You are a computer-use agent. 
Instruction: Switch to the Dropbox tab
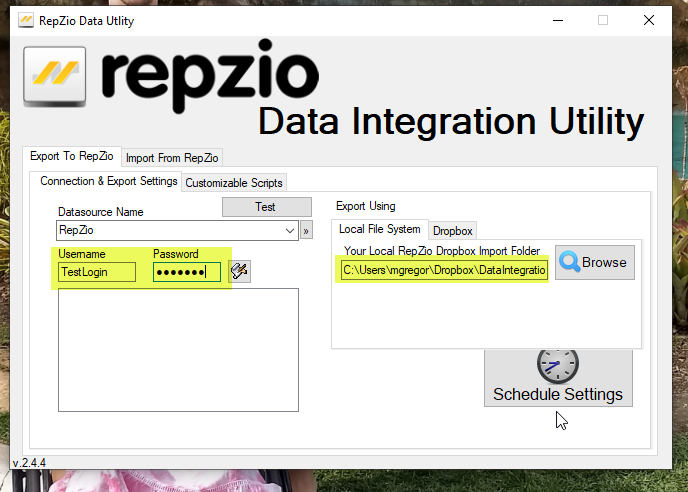[453, 231]
